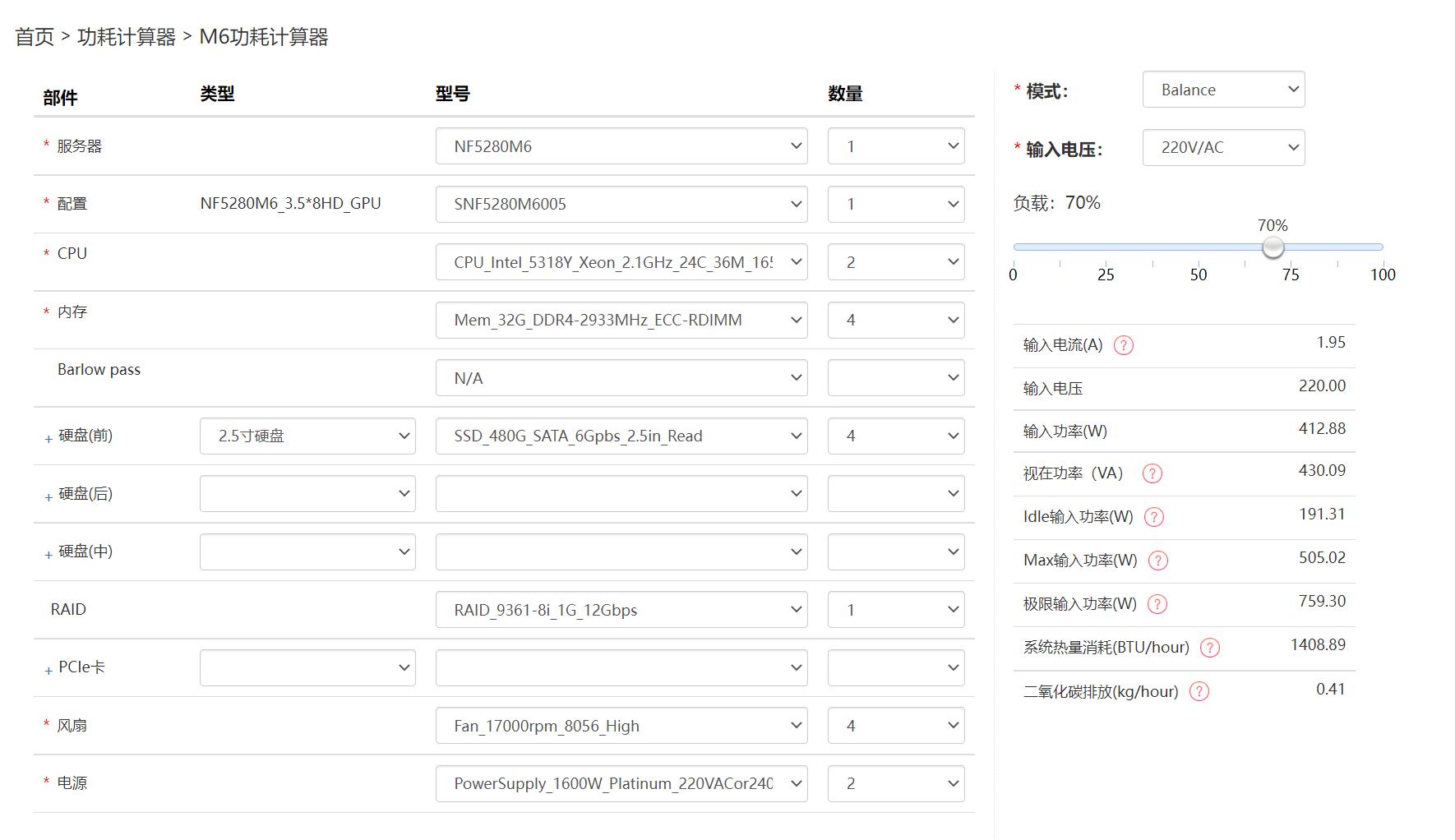
Task: Expand the PCIe卡 row with plus icon
Action: pyautogui.click(x=48, y=671)
